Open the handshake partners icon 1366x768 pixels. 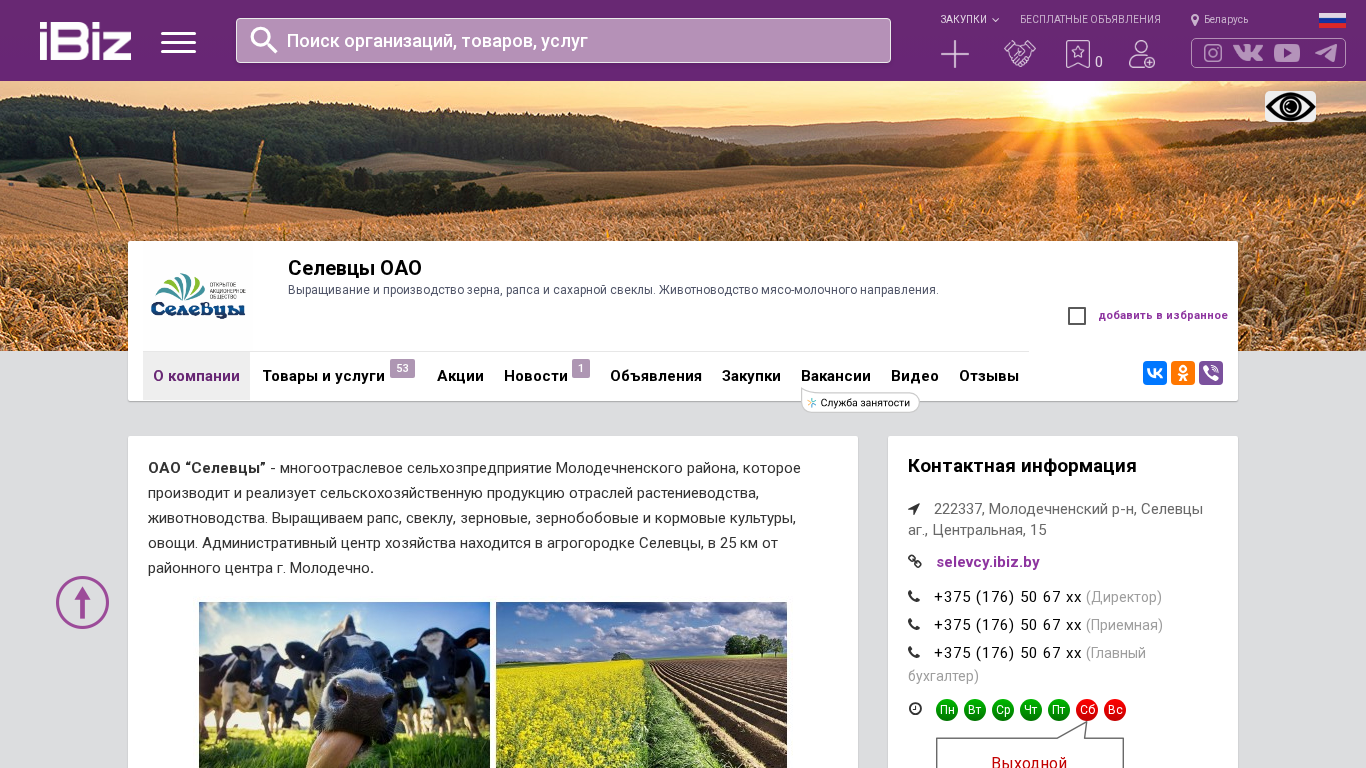coord(1020,54)
